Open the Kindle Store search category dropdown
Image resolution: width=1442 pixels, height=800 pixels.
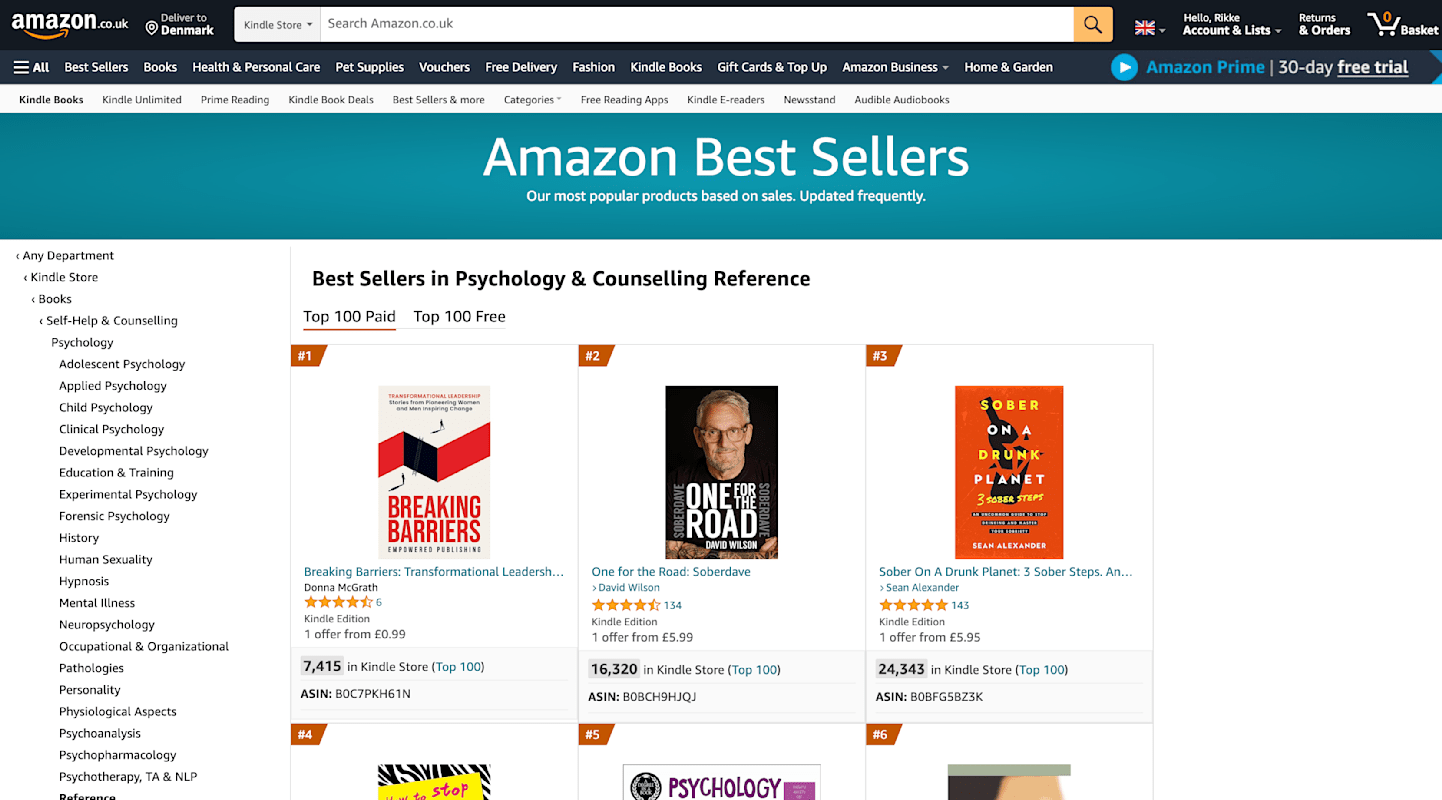pos(277,24)
